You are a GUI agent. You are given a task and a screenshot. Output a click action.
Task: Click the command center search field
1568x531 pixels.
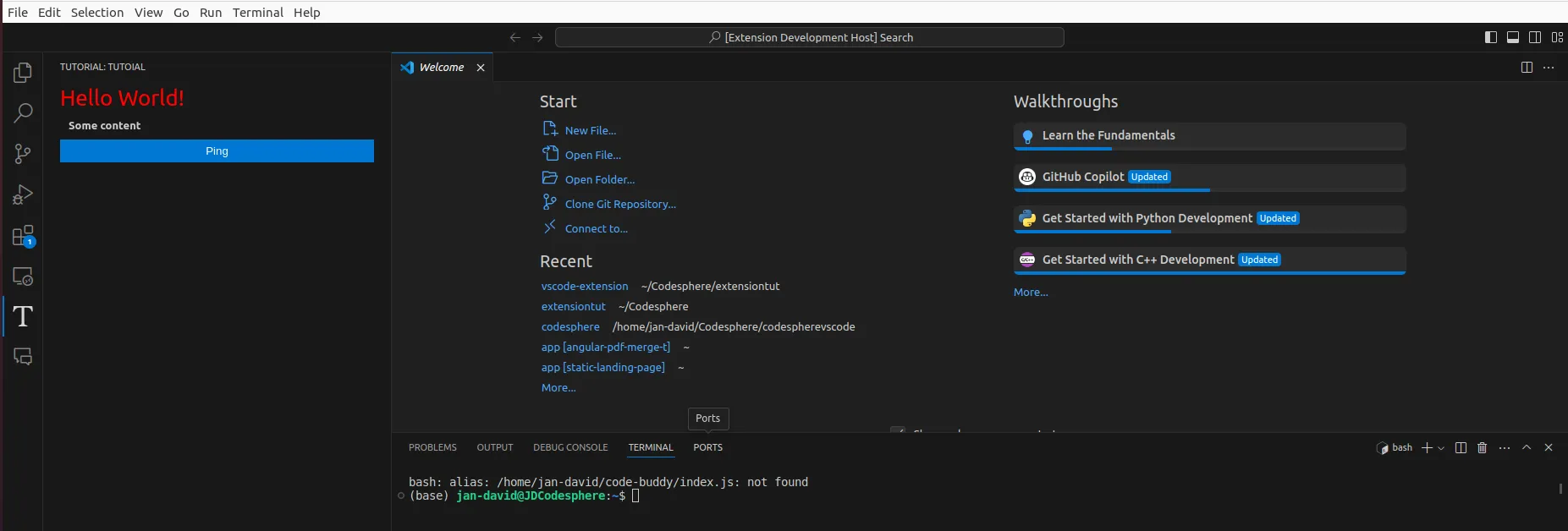[x=810, y=37]
